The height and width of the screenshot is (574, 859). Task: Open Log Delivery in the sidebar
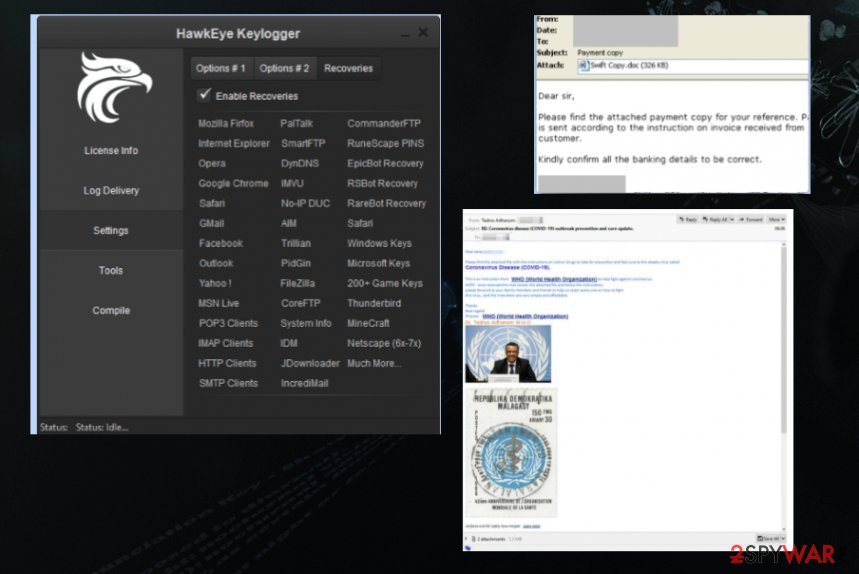point(111,191)
